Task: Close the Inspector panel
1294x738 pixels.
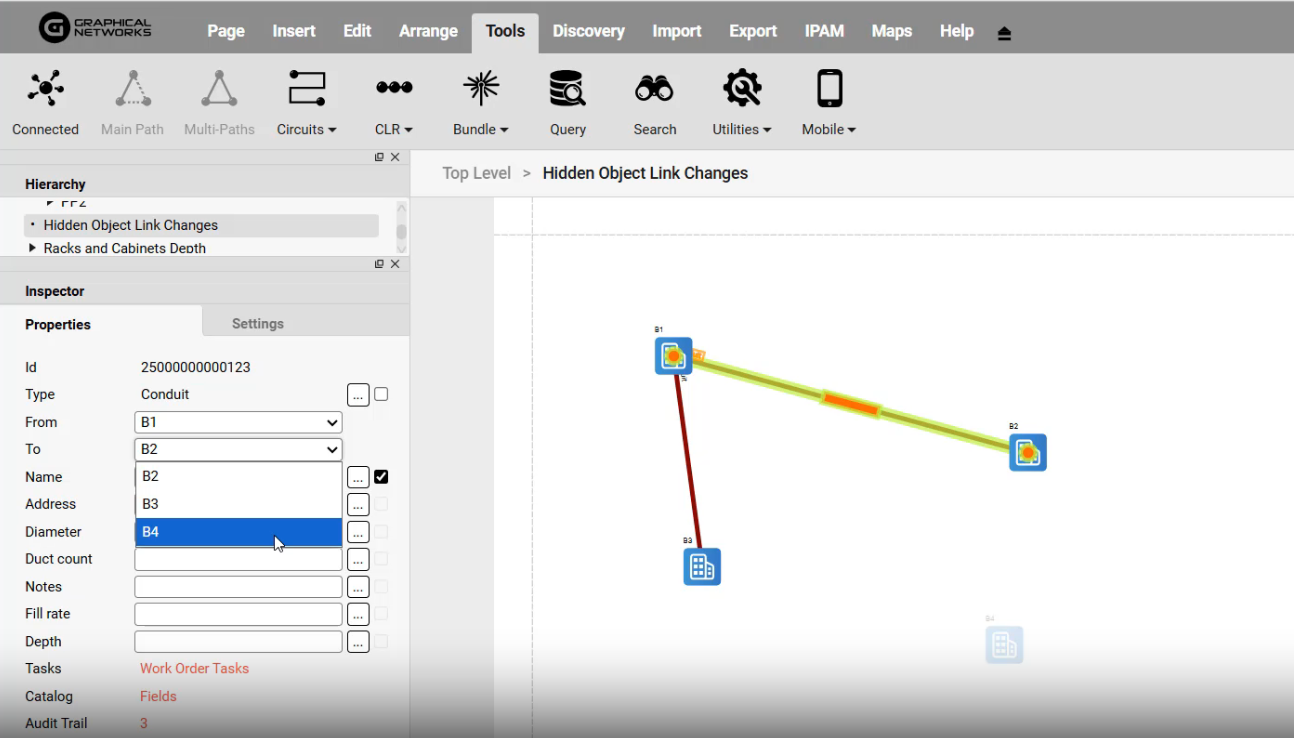Action: [x=395, y=264]
